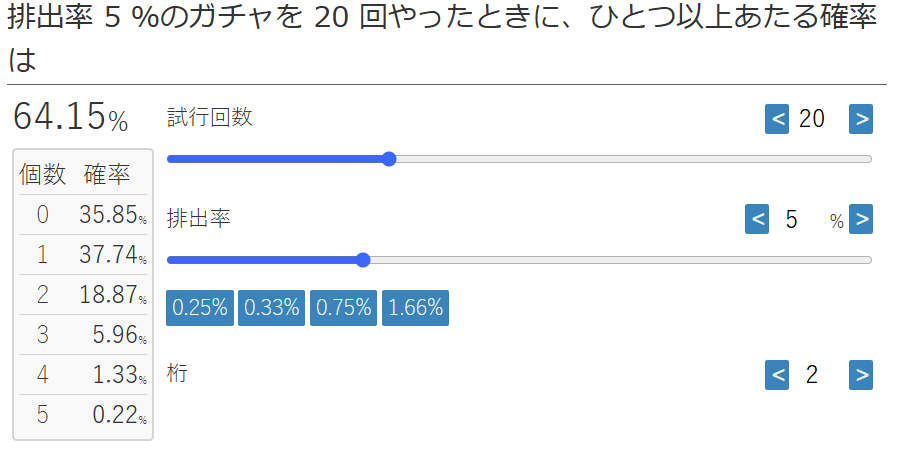Set drop rate preset to 0.25%
The width and height of the screenshot is (903, 449).
200,308
